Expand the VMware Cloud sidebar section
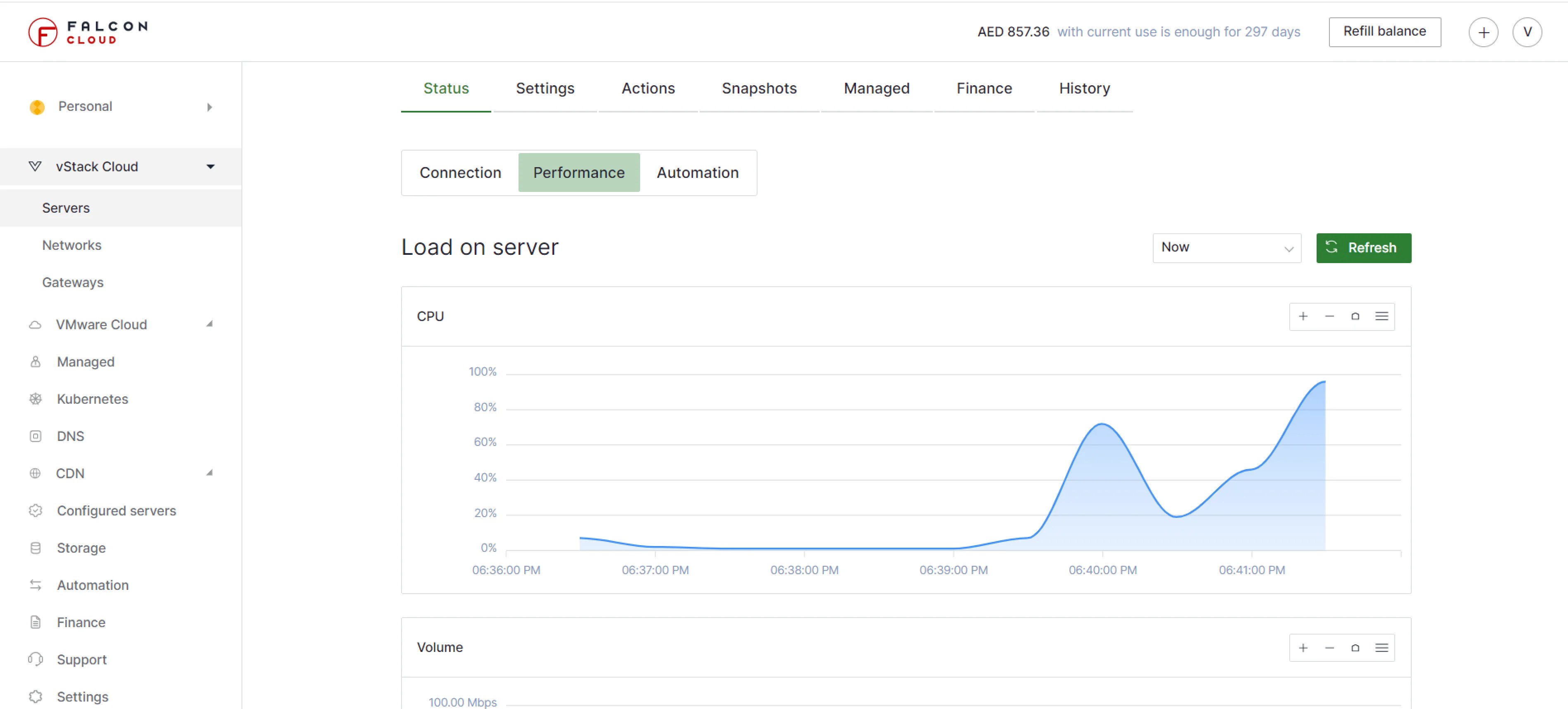This screenshot has width=1568, height=709. click(x=209, y=324)
